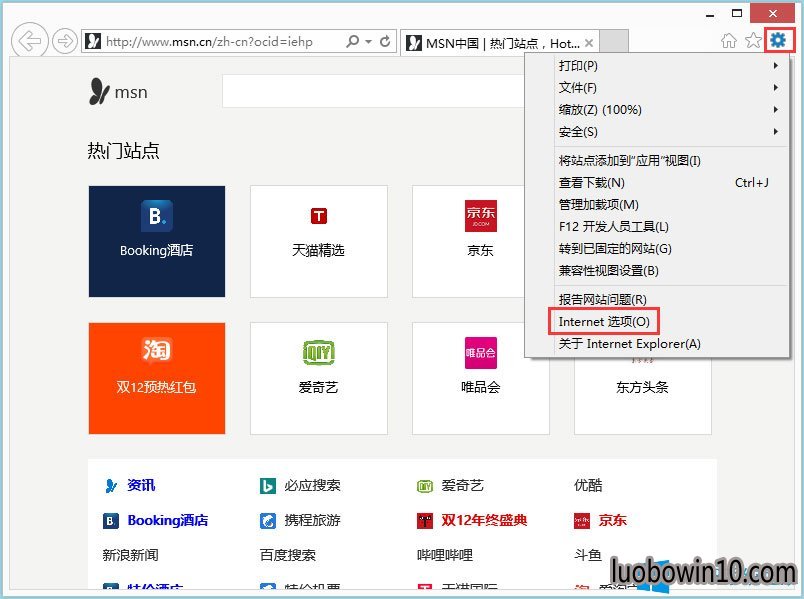Screen dimensions: 804x599
Task: Click the 百度搜索 link
Action: coord(288,555)
